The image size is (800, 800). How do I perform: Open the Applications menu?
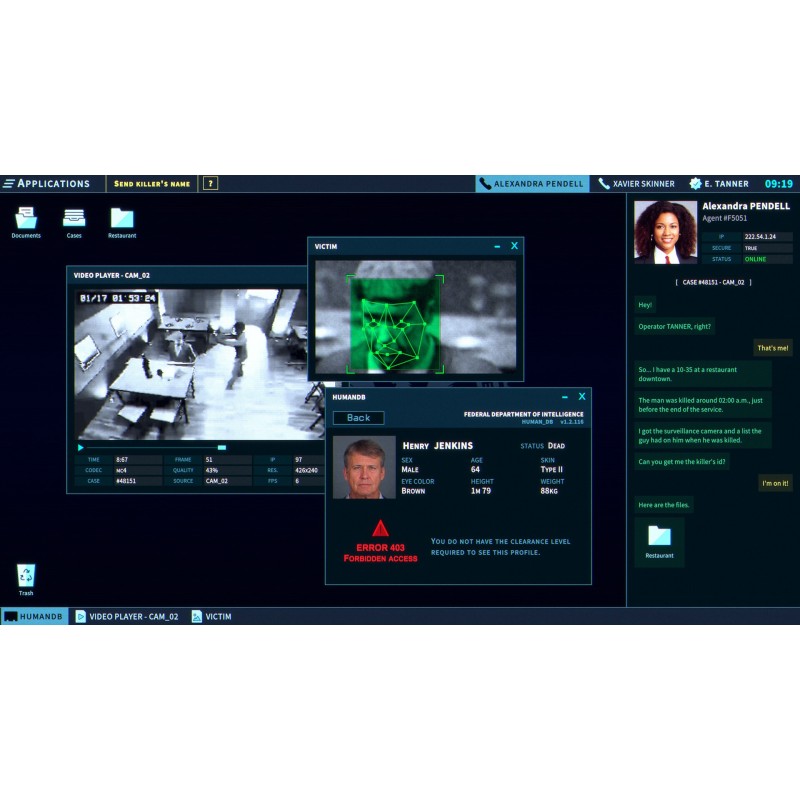click(47, 184)
